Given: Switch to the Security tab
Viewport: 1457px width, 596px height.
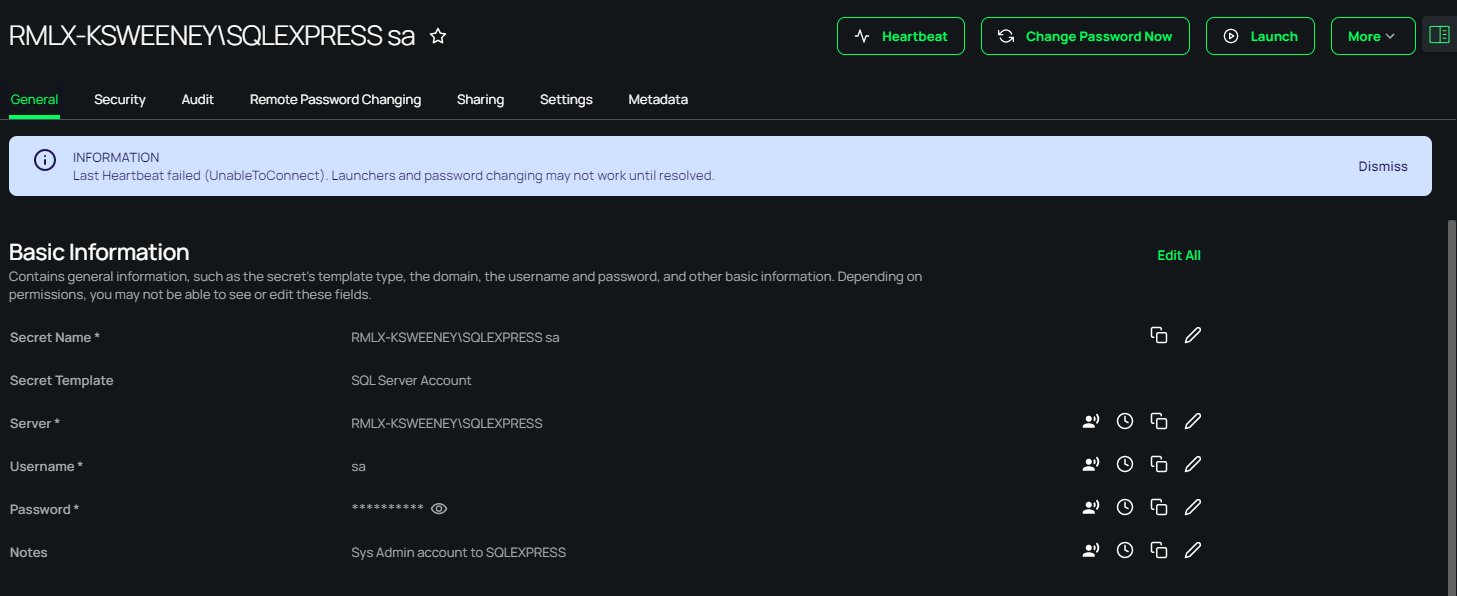Looking at the screenshot, I should pos(120,100).
